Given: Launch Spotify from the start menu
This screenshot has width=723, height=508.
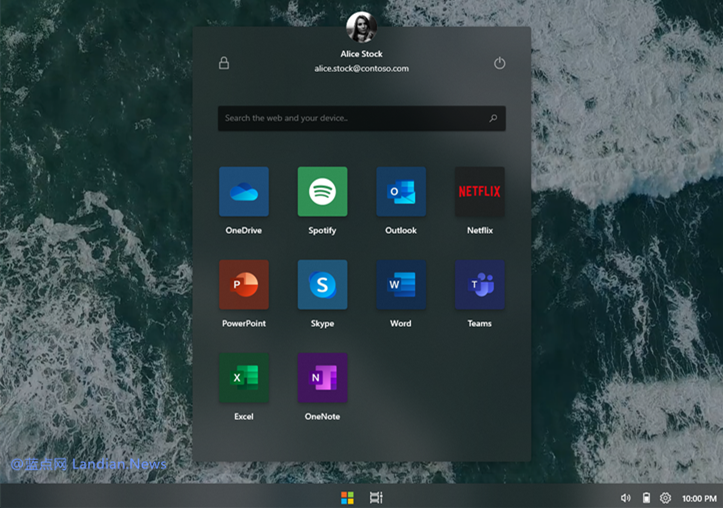Looking at the screenshot, I should (322, 192).
